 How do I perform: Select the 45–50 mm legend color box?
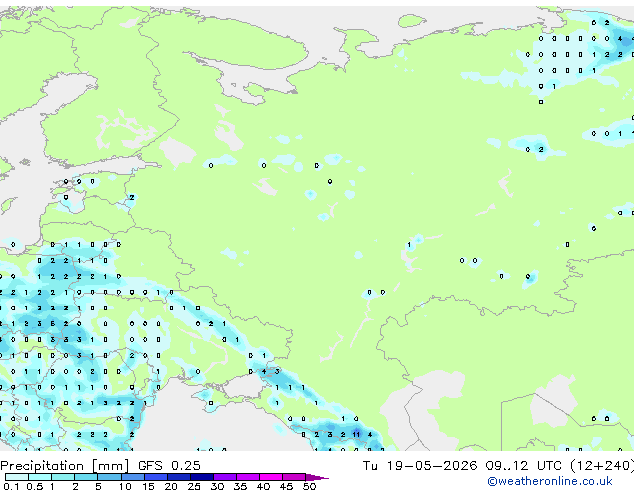click(294, 477)
